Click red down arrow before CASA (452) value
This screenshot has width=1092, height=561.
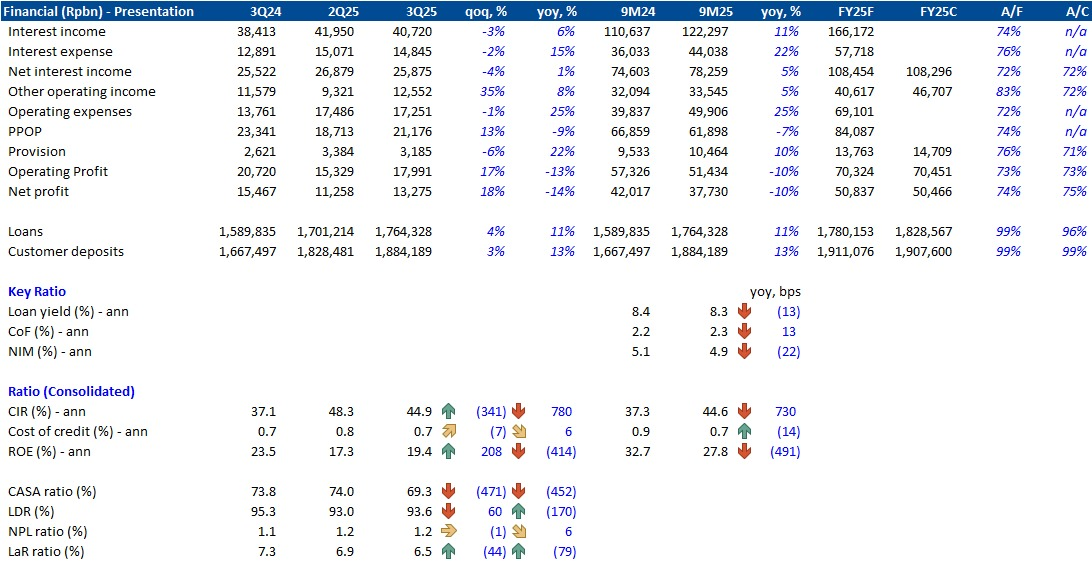point(519,491)
